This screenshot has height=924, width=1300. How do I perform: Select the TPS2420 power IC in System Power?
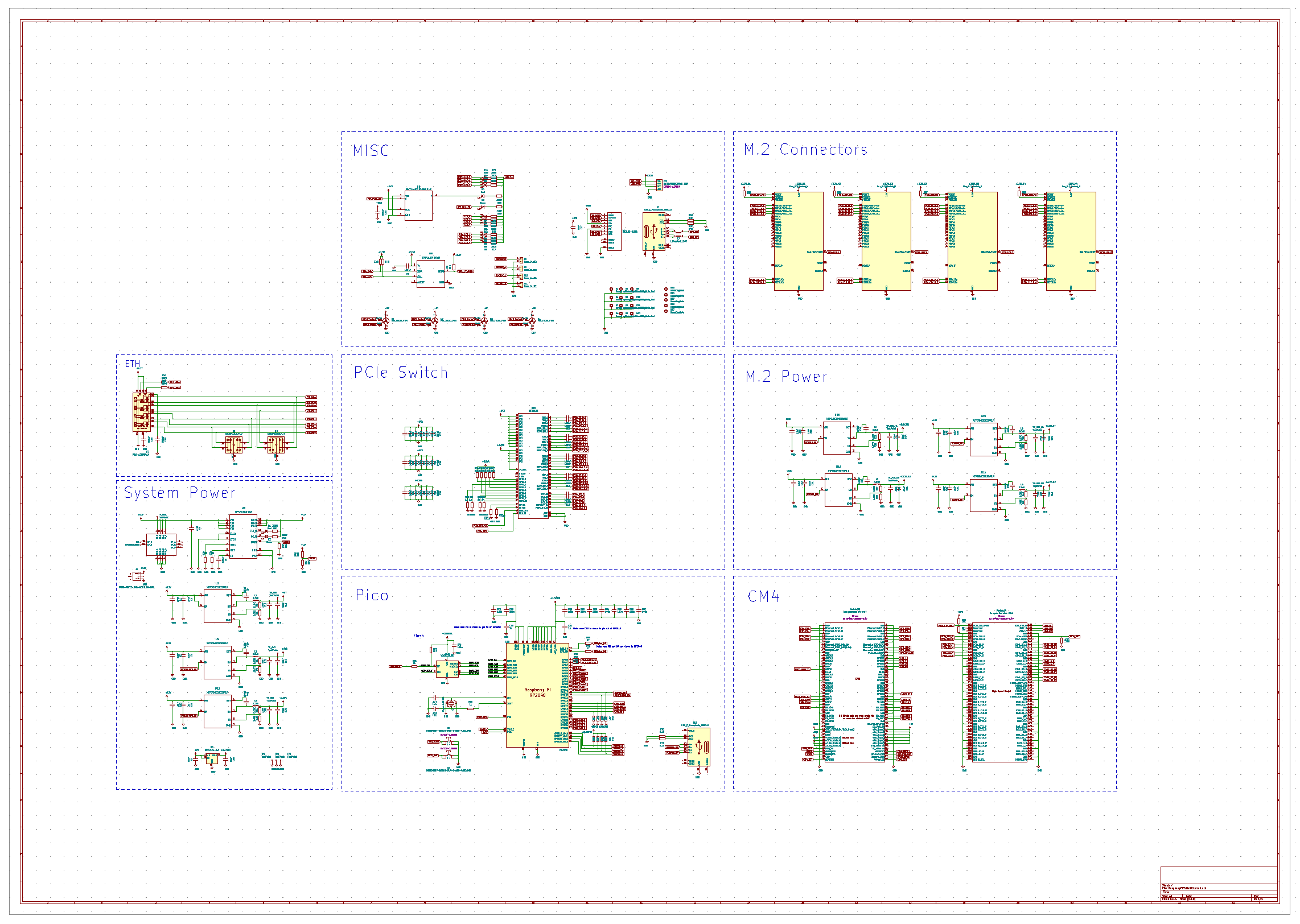(x=243, y=537)
